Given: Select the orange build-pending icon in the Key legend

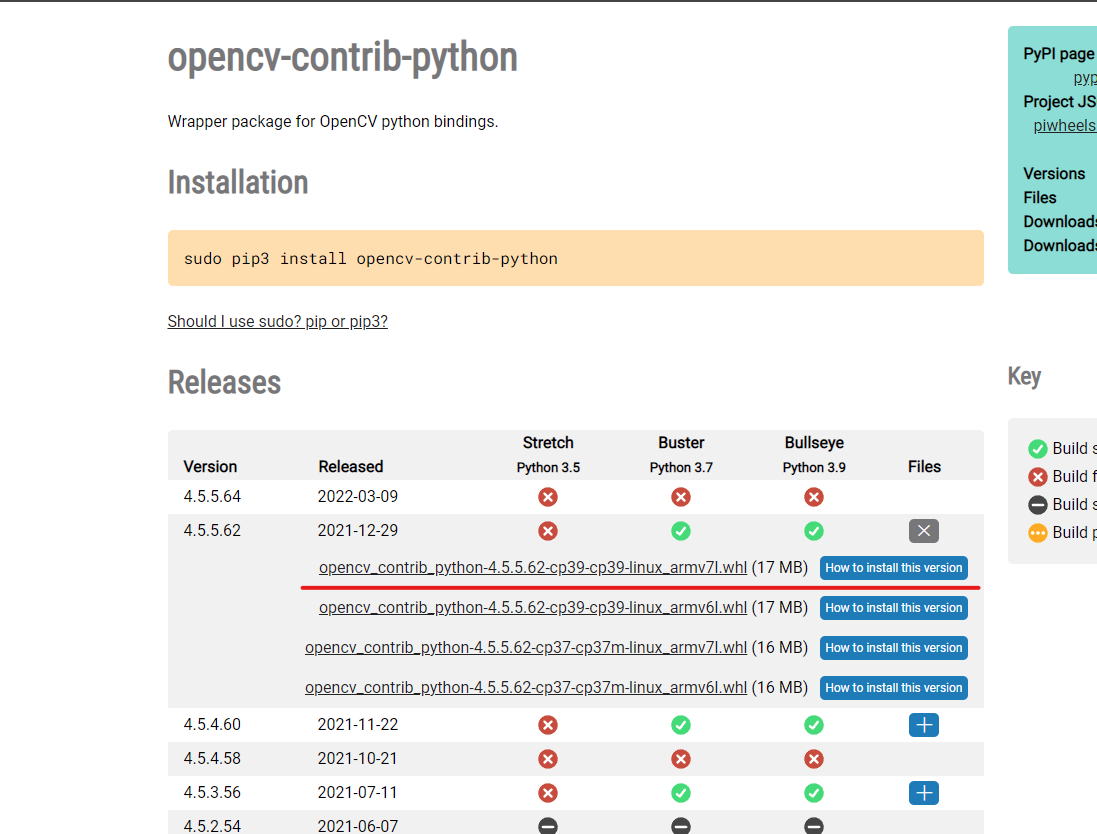Looking at the screenshot, I should coord(1037,532).
